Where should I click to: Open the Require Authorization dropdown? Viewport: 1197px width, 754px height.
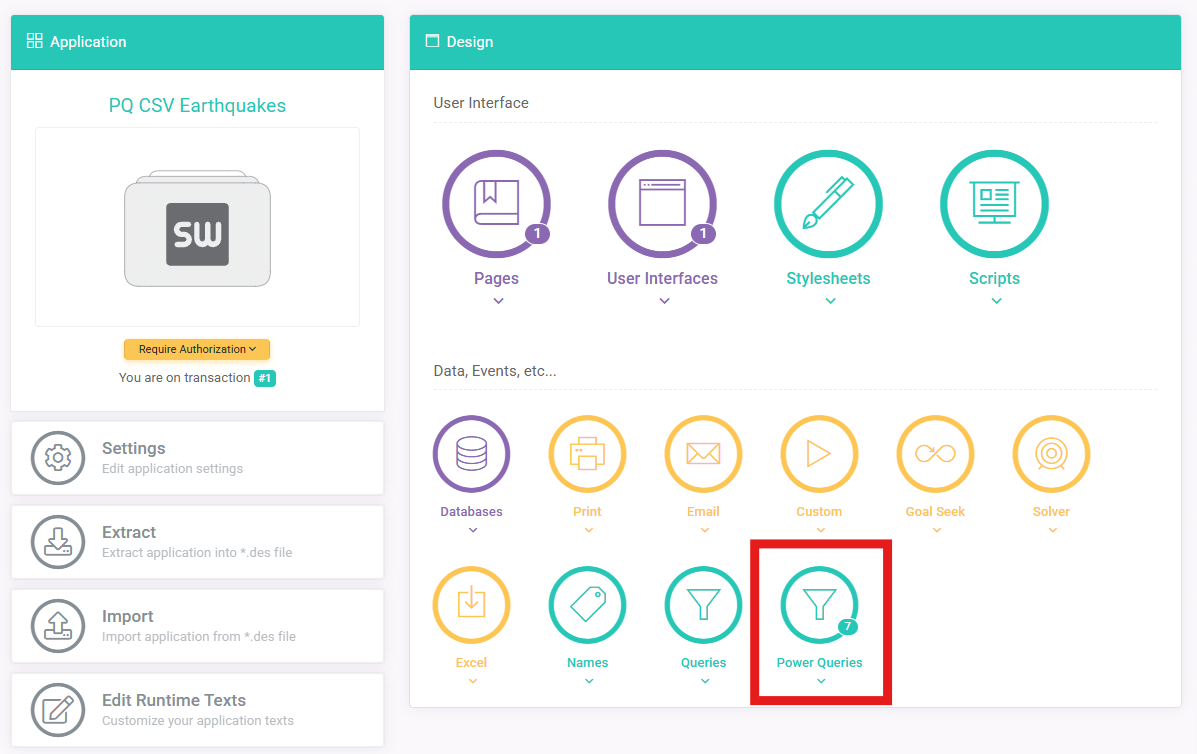tap(197, 349)
